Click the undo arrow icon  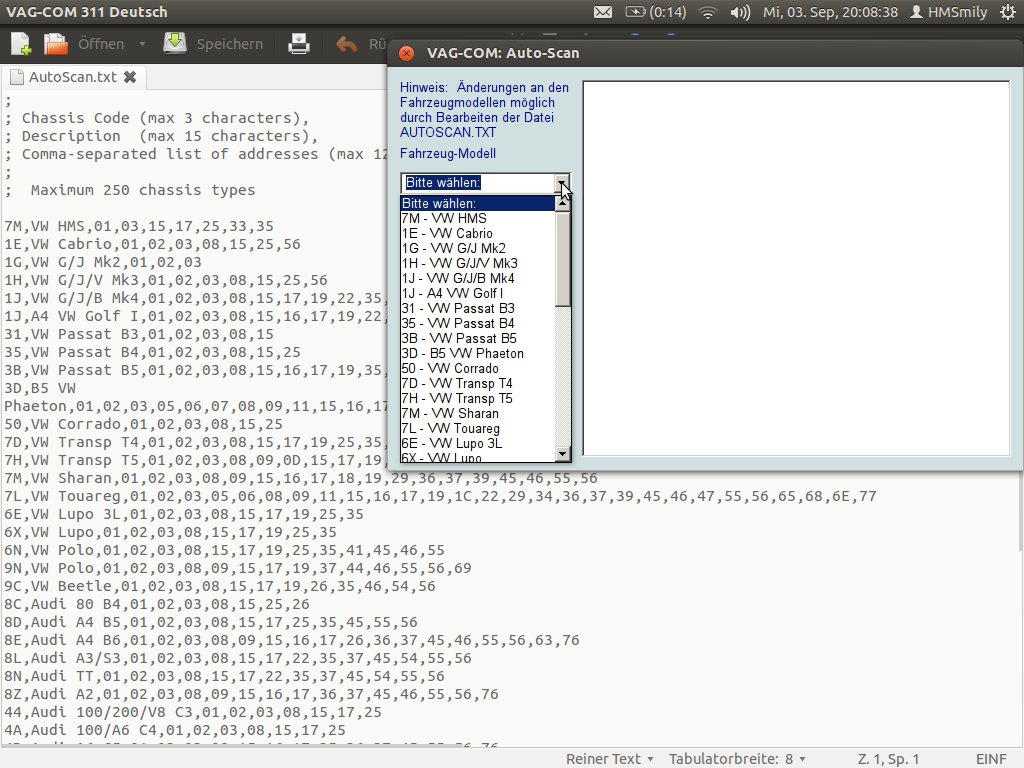[346, 44]
